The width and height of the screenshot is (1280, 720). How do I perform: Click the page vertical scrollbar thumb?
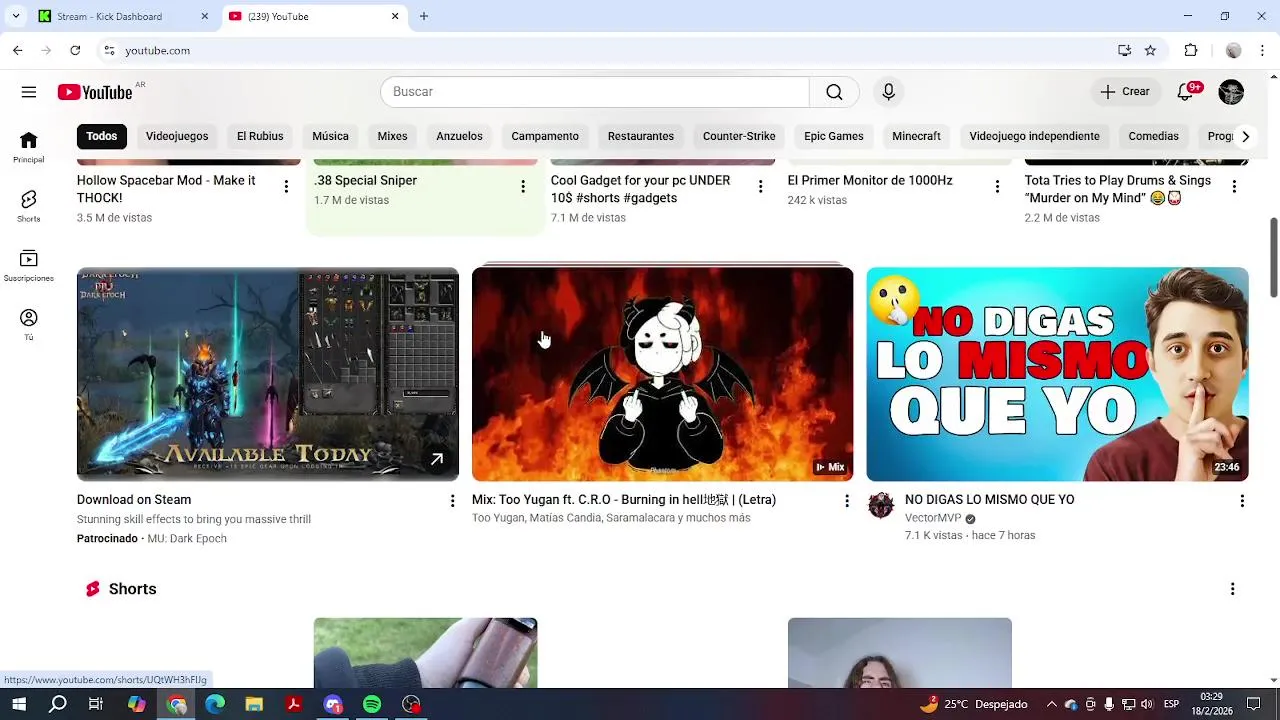coord(1274,257)
